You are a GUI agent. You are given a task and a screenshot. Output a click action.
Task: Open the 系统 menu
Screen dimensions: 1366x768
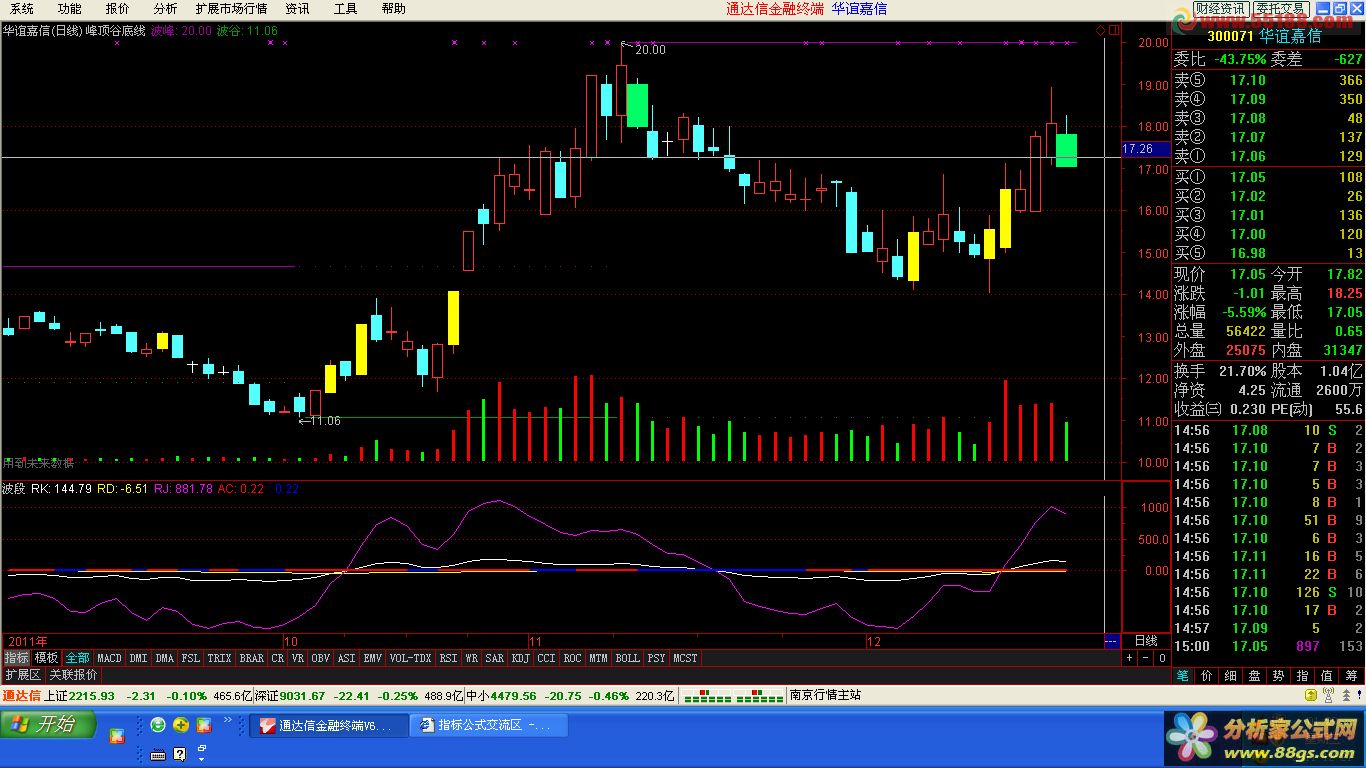pos(21,8)
